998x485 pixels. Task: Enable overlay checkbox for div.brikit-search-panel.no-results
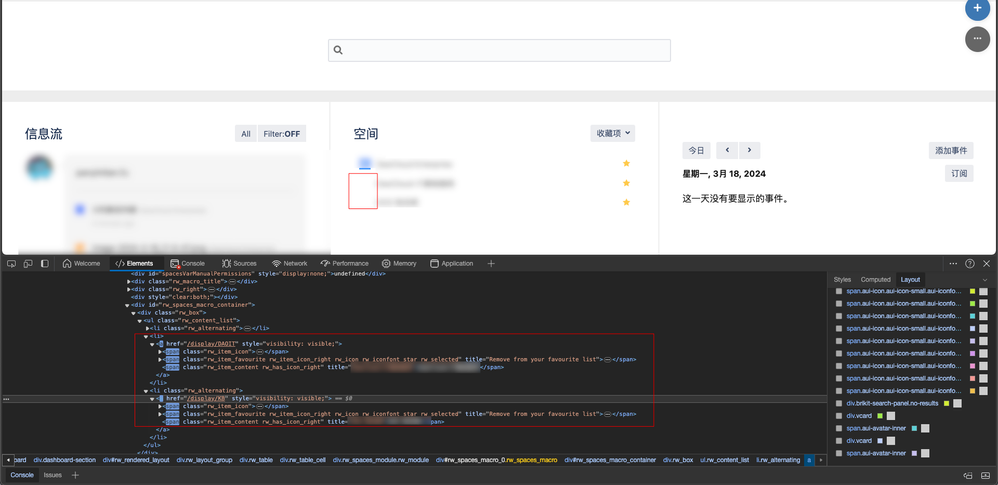pos(839,404)
